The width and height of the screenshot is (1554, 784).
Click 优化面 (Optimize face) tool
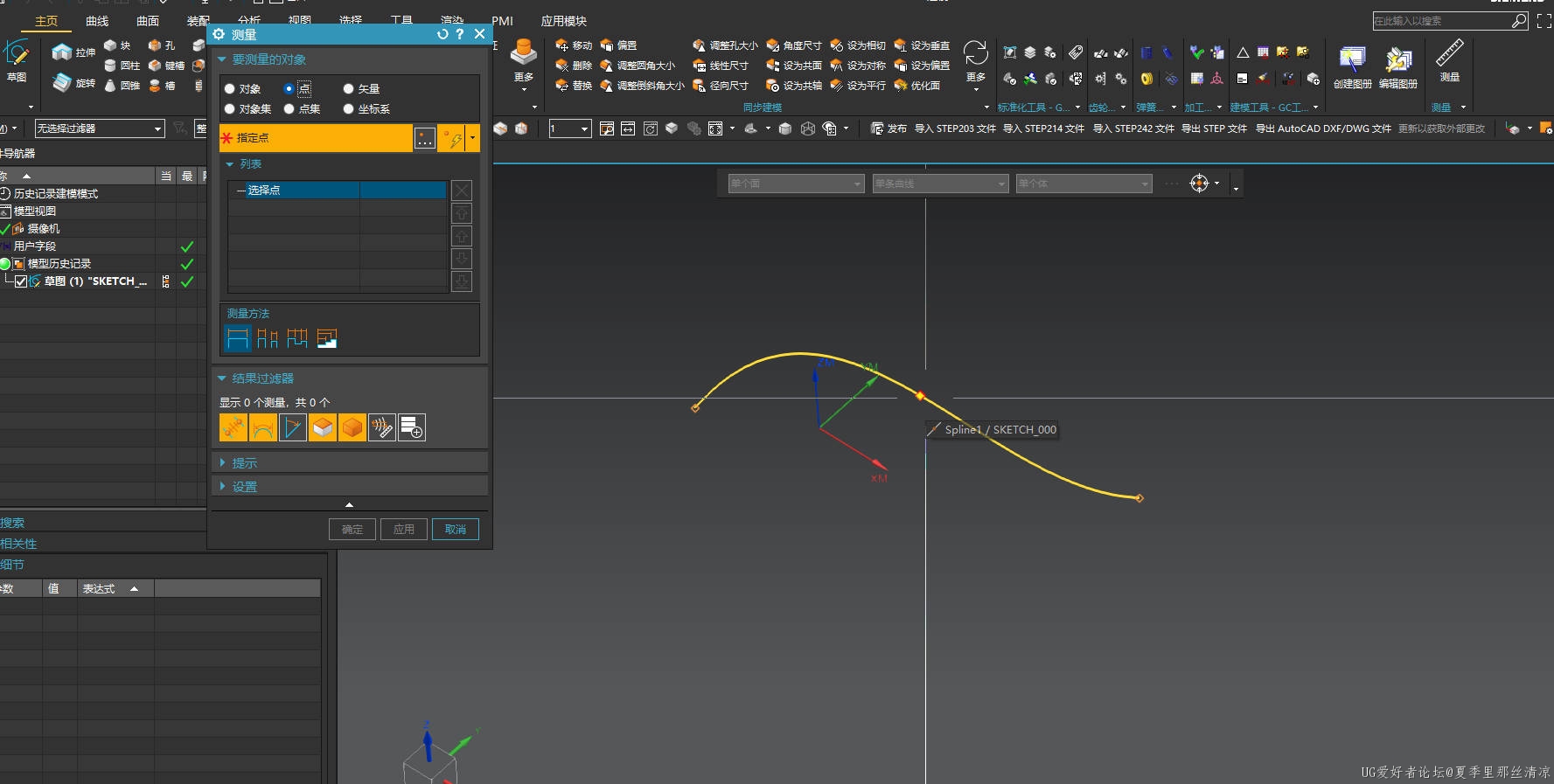(x=917, y=86)
